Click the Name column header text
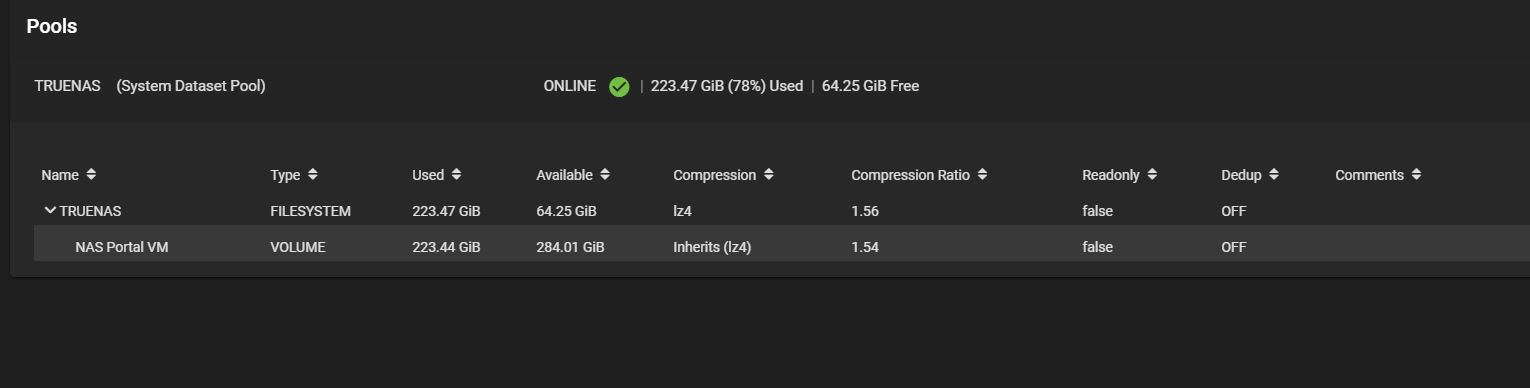This screenshot has height=388, width=1530. click(60, 175)
